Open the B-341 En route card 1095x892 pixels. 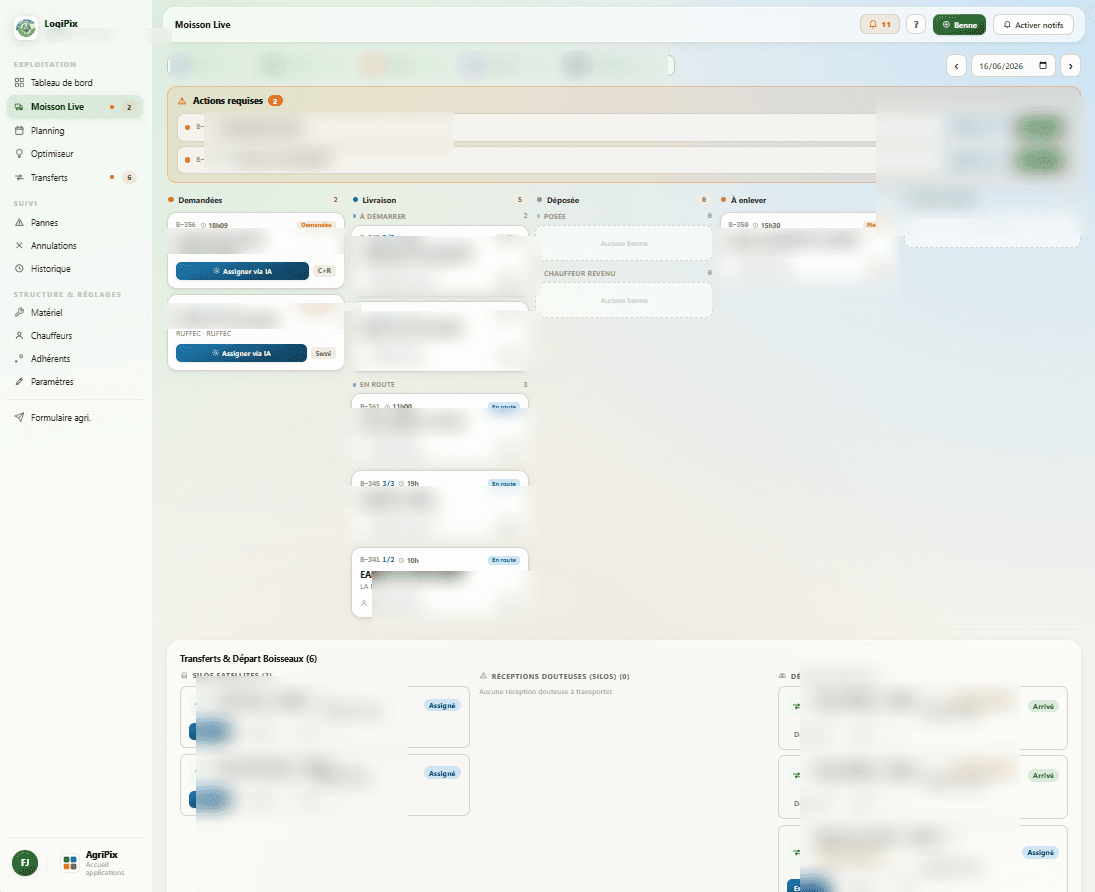pyautogui.click(x=440, y=583)
